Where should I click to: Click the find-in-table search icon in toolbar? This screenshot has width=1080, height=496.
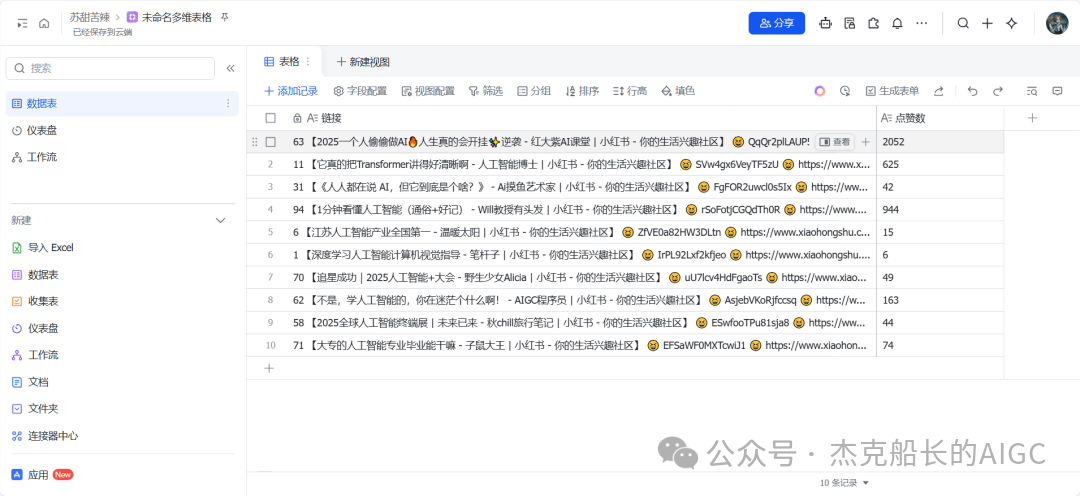(1032, 91)
